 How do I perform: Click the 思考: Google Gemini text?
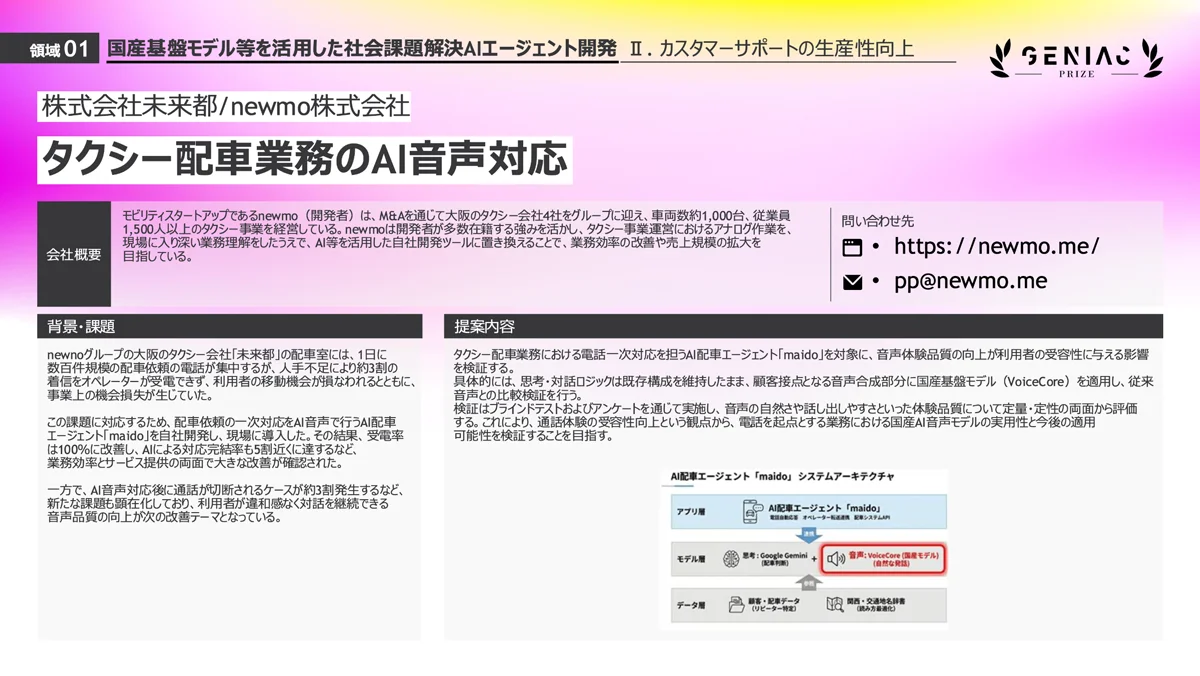[775, 555]
